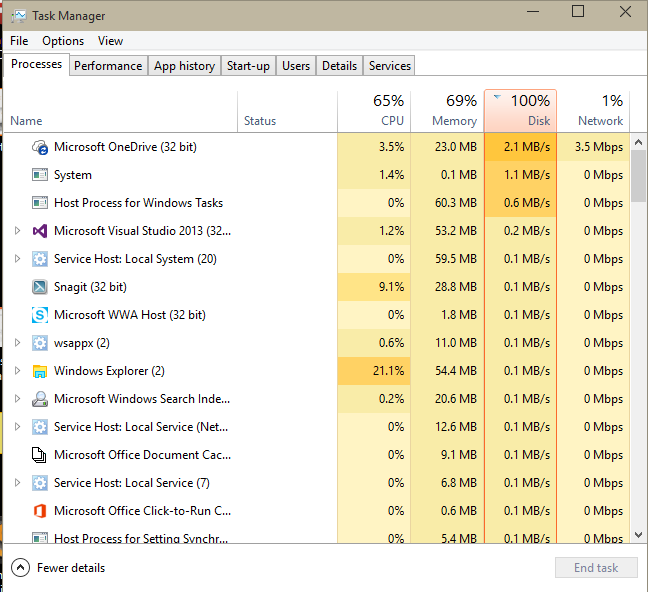Click the Microsoft WWA Host Skype icon
This screenshot has width=648, height=592.
[x=40, y=315]
